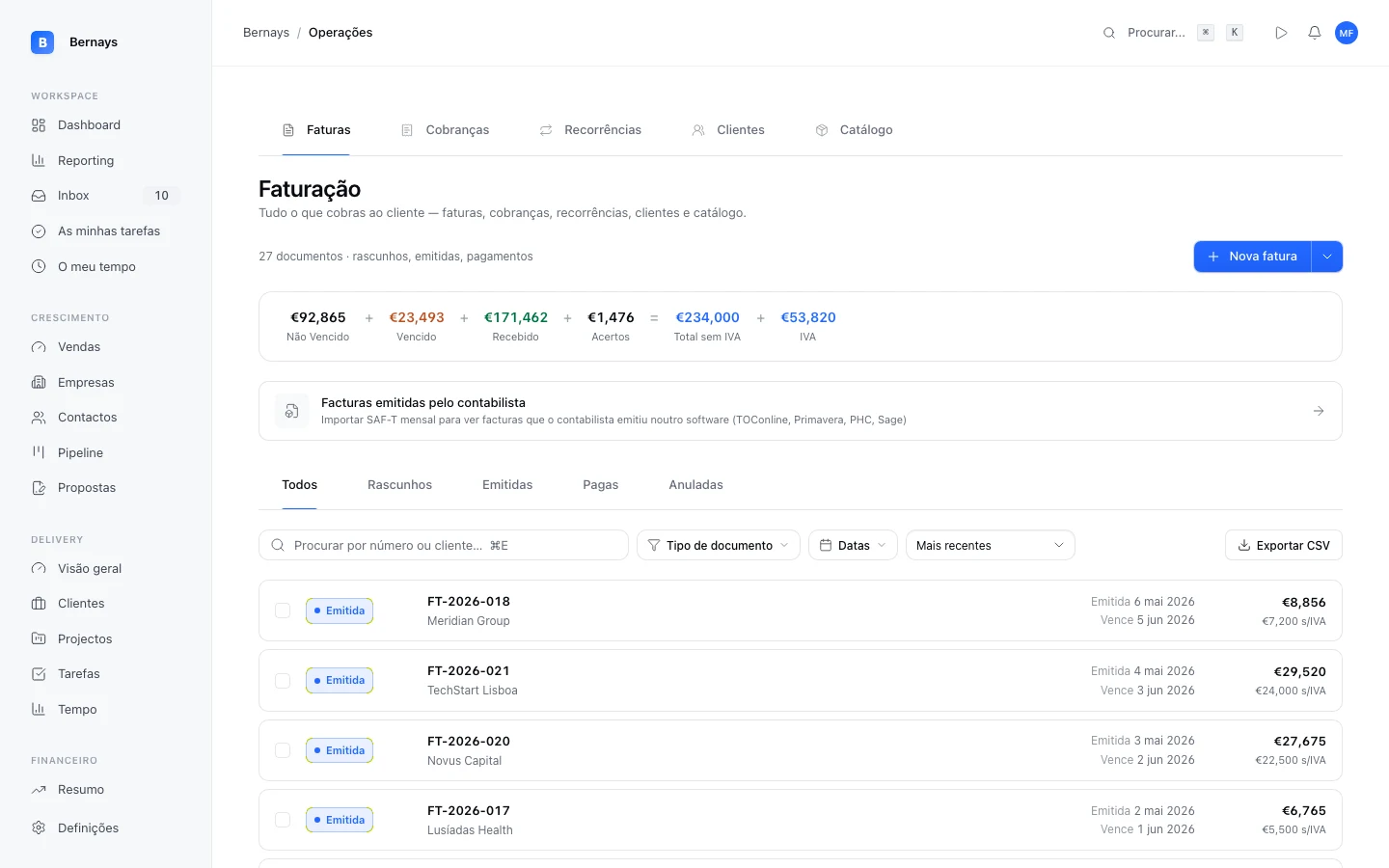Click Emitida badge on FT-2026-021
The image size is (1389, 868).
340,681
